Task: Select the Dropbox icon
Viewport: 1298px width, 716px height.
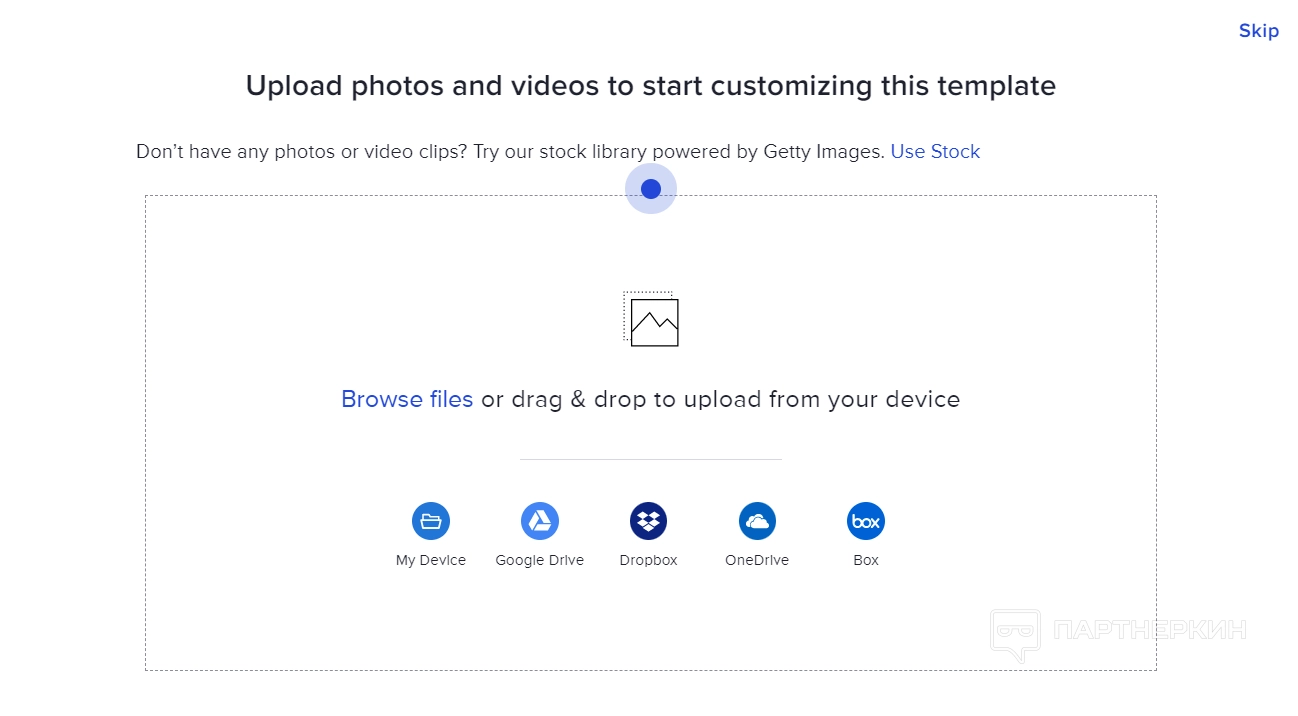Action: point(648,521)
